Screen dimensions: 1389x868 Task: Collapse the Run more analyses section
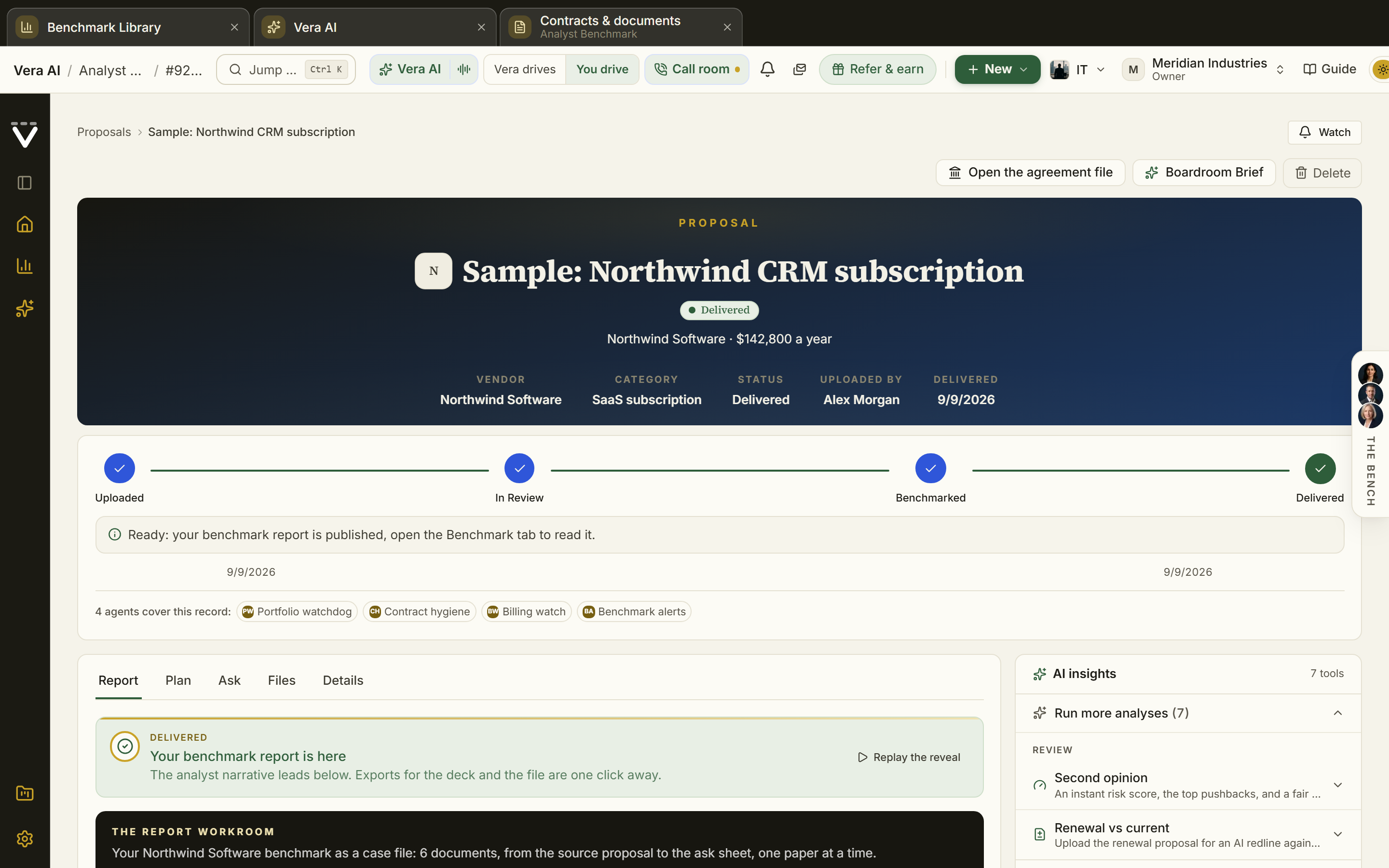coord(1188,713)
